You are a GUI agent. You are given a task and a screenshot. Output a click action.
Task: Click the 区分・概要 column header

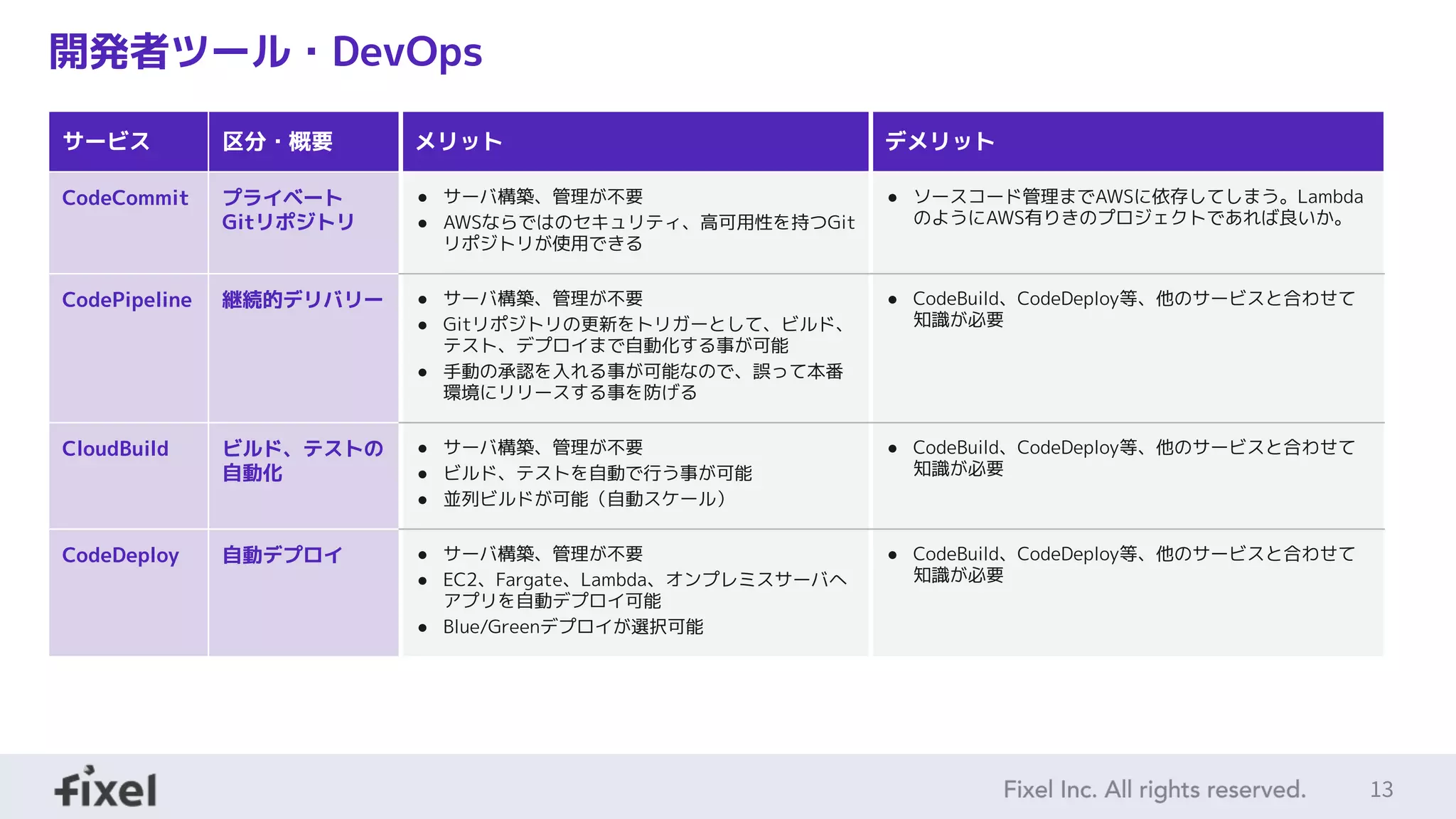tap(278, 141)
